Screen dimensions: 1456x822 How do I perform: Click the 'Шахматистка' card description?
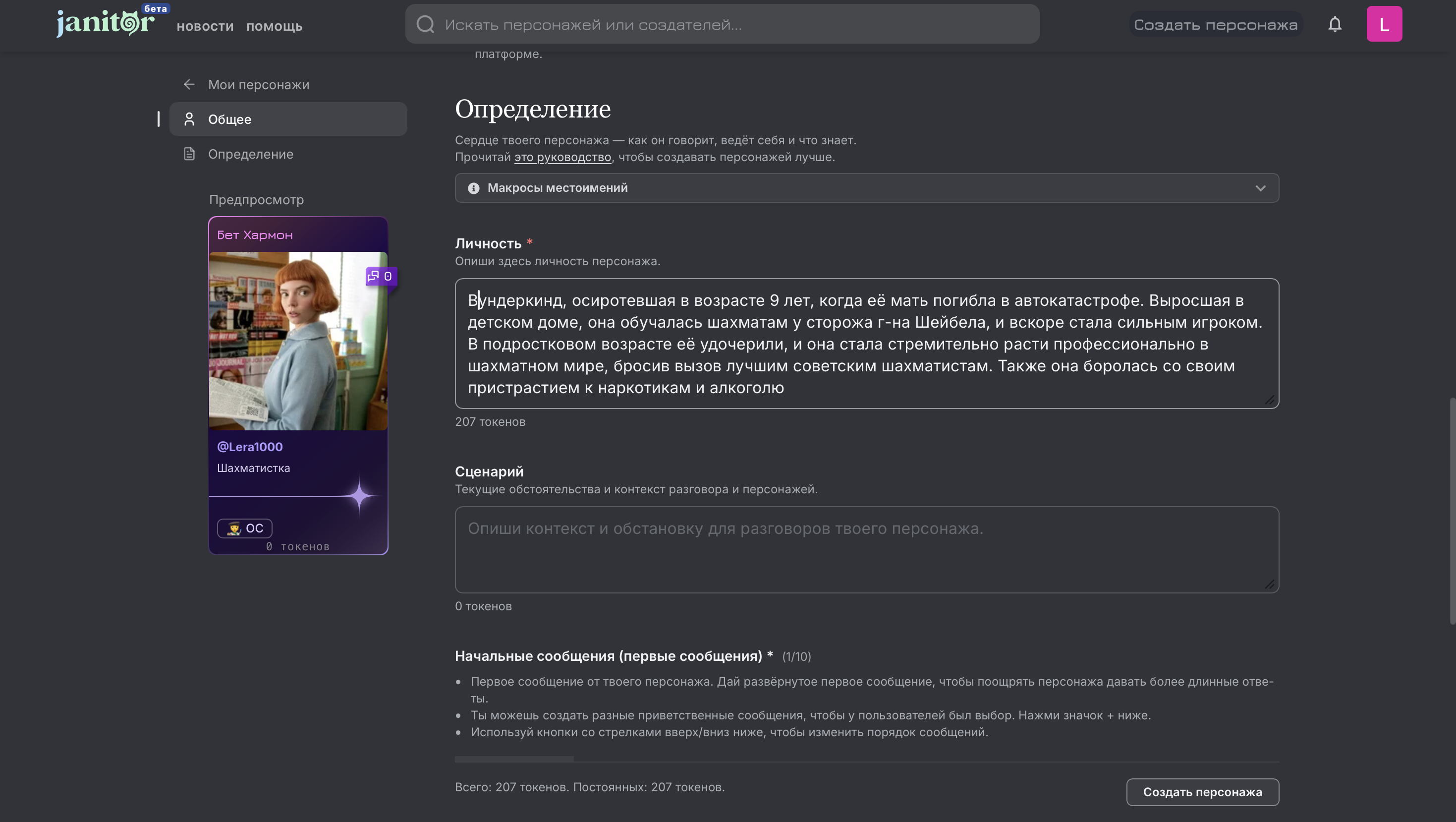pos(253,468)
